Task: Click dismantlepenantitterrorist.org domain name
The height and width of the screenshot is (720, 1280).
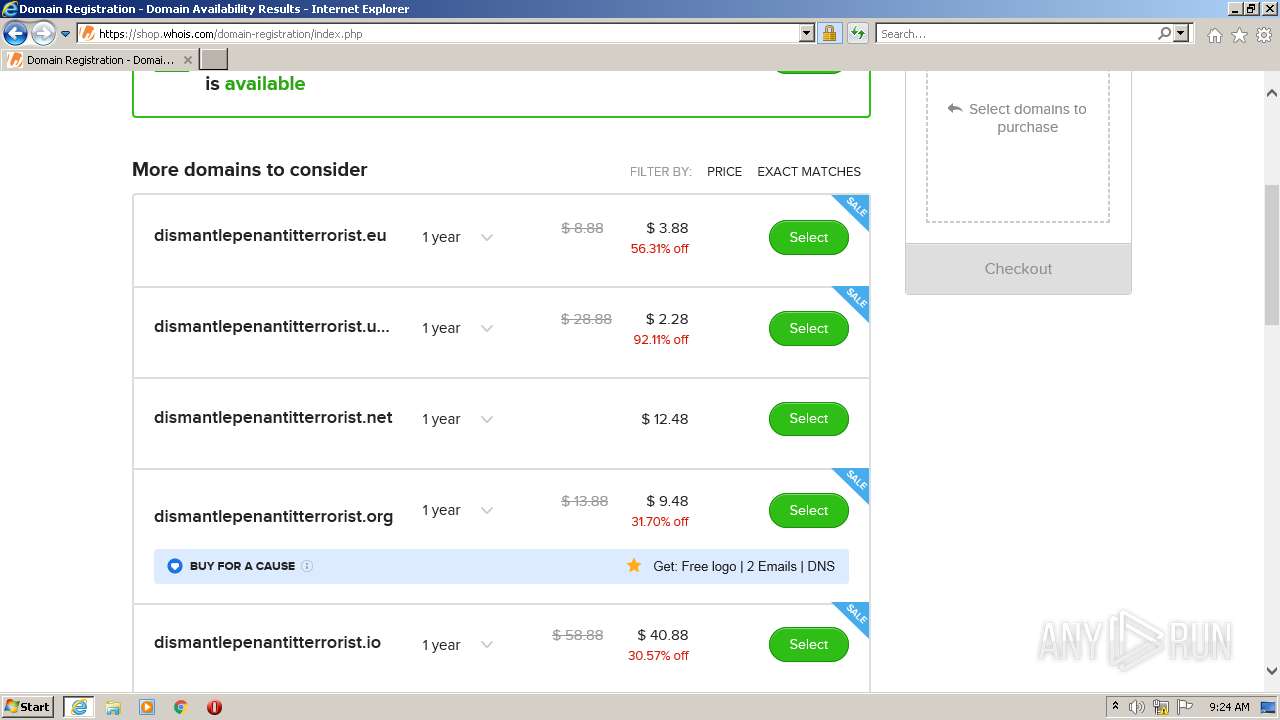Action: (x=273, y=516)
